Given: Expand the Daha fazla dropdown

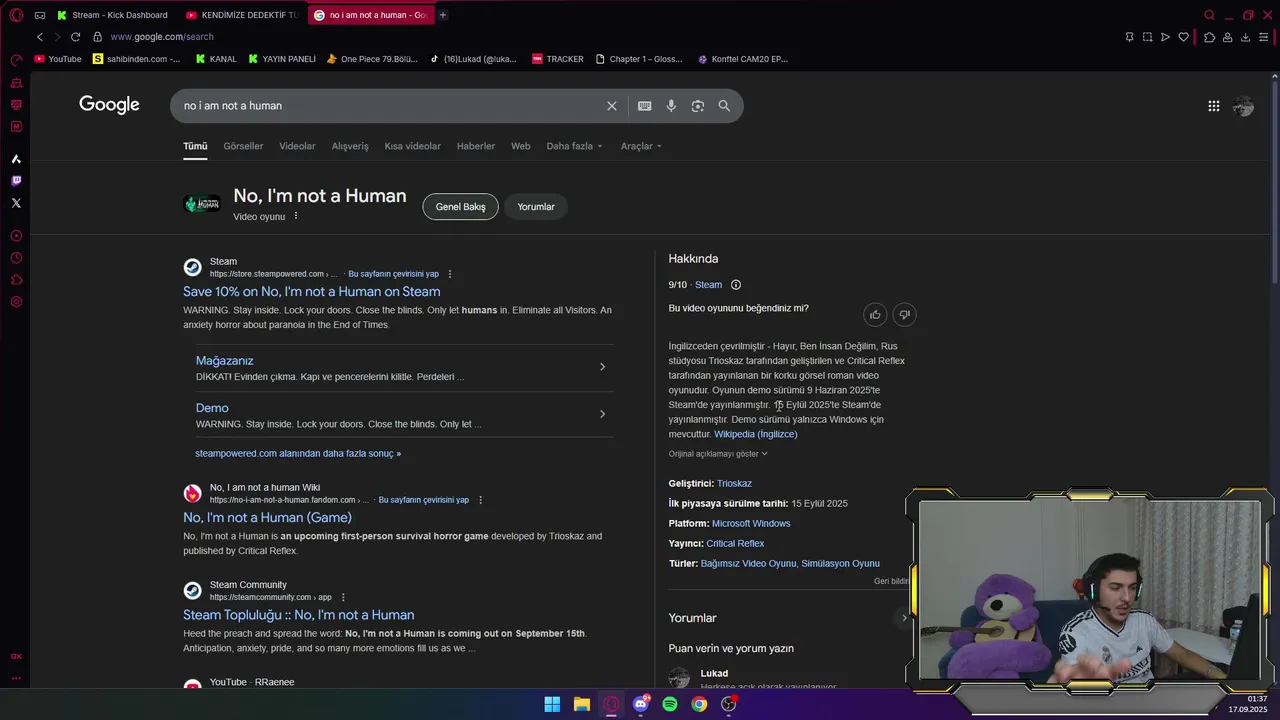Looking at the screenshot, I should [x=574, y=146].
